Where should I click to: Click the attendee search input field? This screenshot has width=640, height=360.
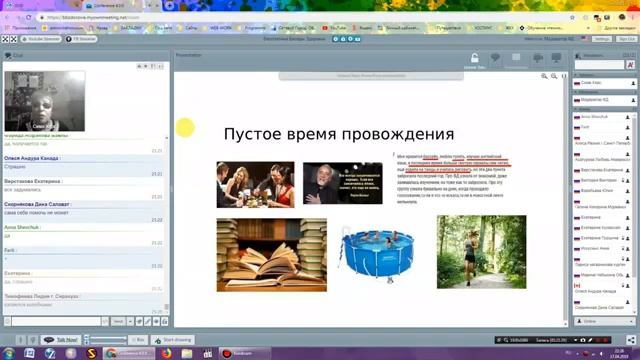tap(599, 64)
